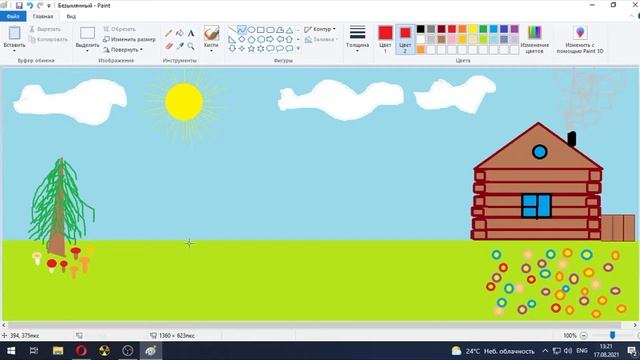Image resolution: width=640 pixels, height=360 pixels.
Task: Click the 1360 × 623пкс canvas size text
Action: coord(177,336)
